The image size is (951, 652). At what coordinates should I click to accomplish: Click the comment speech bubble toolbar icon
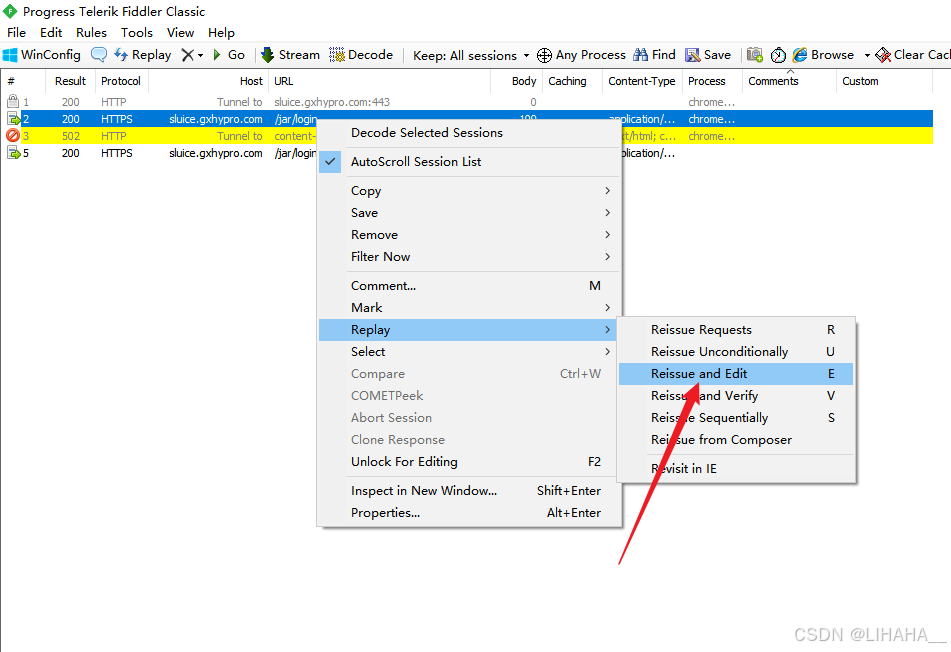(x=99, y=55)
